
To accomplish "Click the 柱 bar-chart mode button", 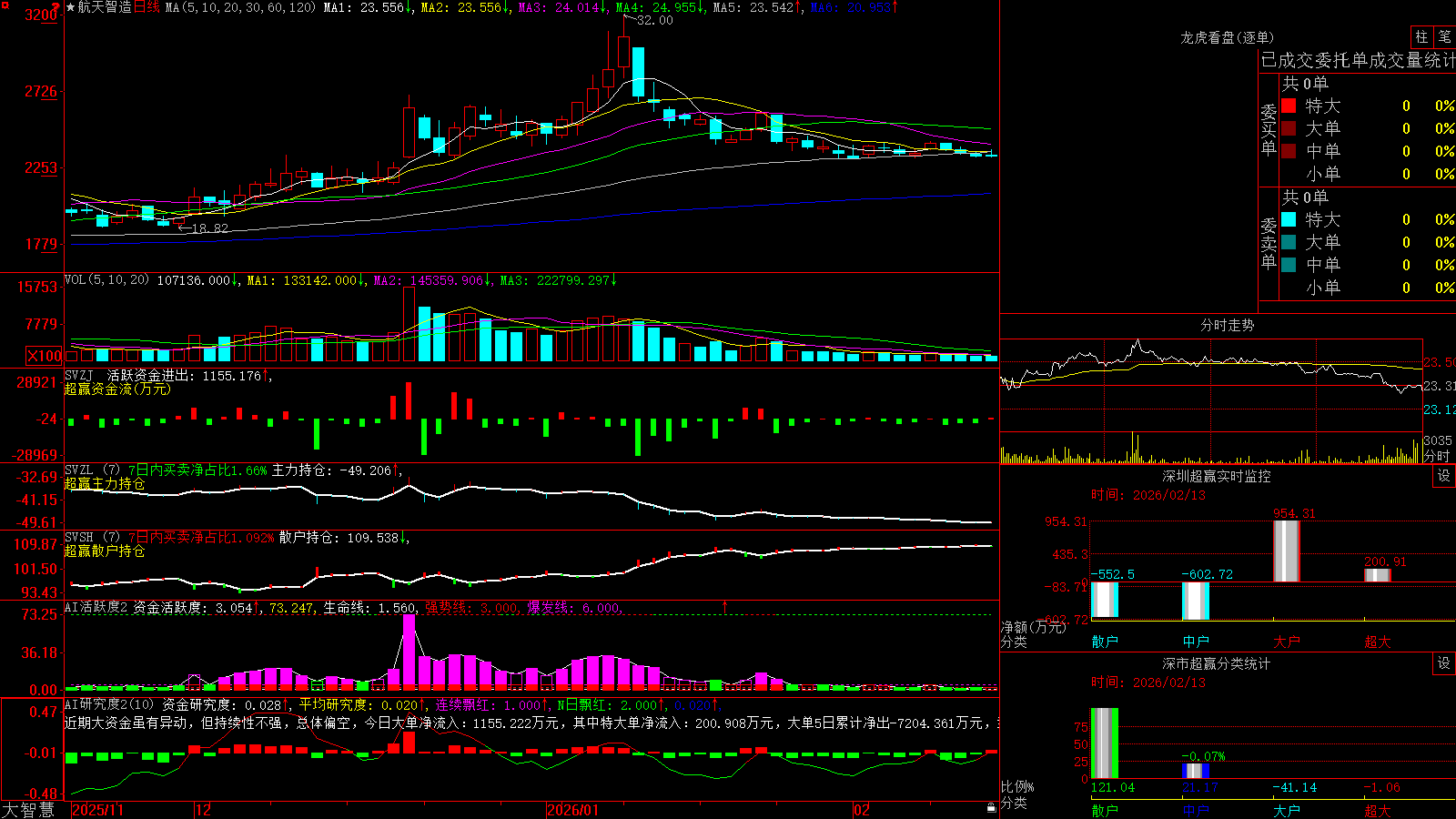I will (1421, 37).
